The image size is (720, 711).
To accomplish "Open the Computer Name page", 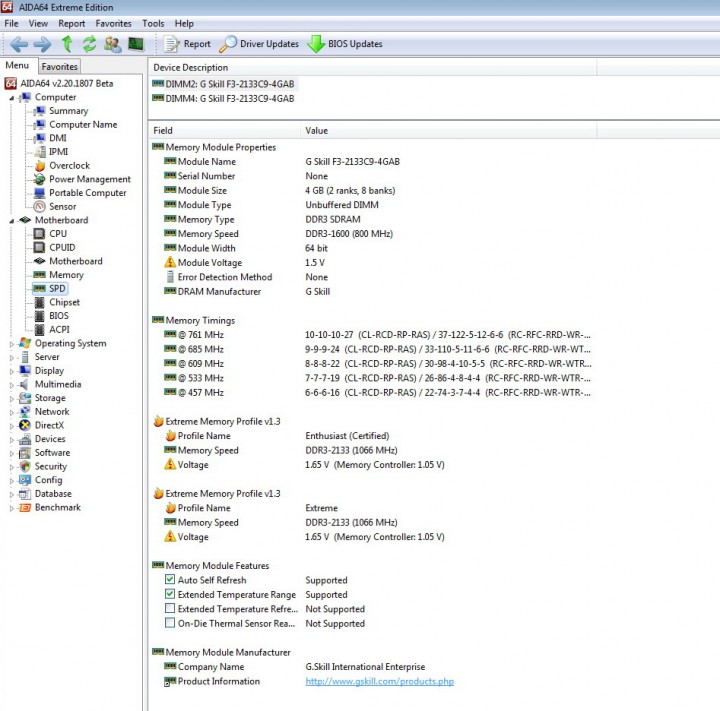I will (83, 124).
